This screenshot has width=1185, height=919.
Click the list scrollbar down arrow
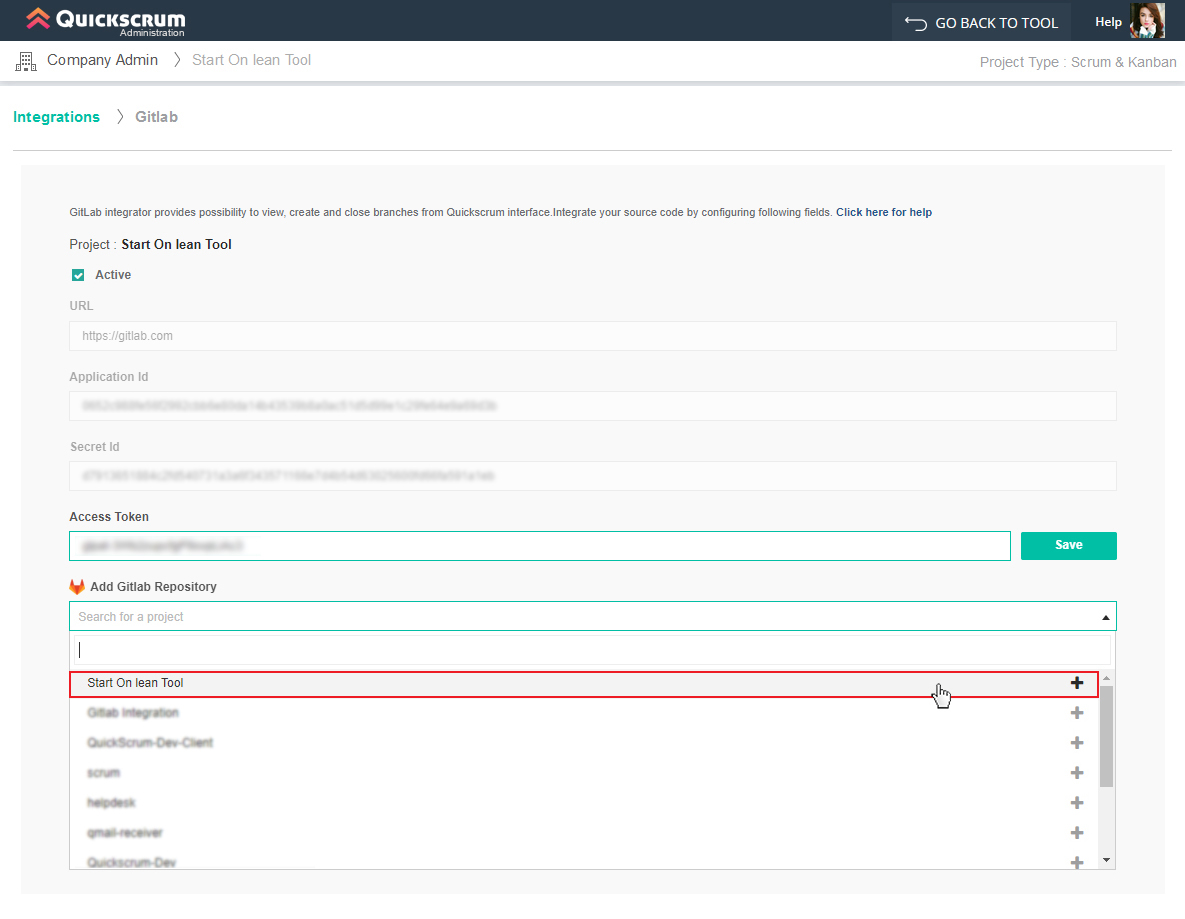(x=1106, y=860)
